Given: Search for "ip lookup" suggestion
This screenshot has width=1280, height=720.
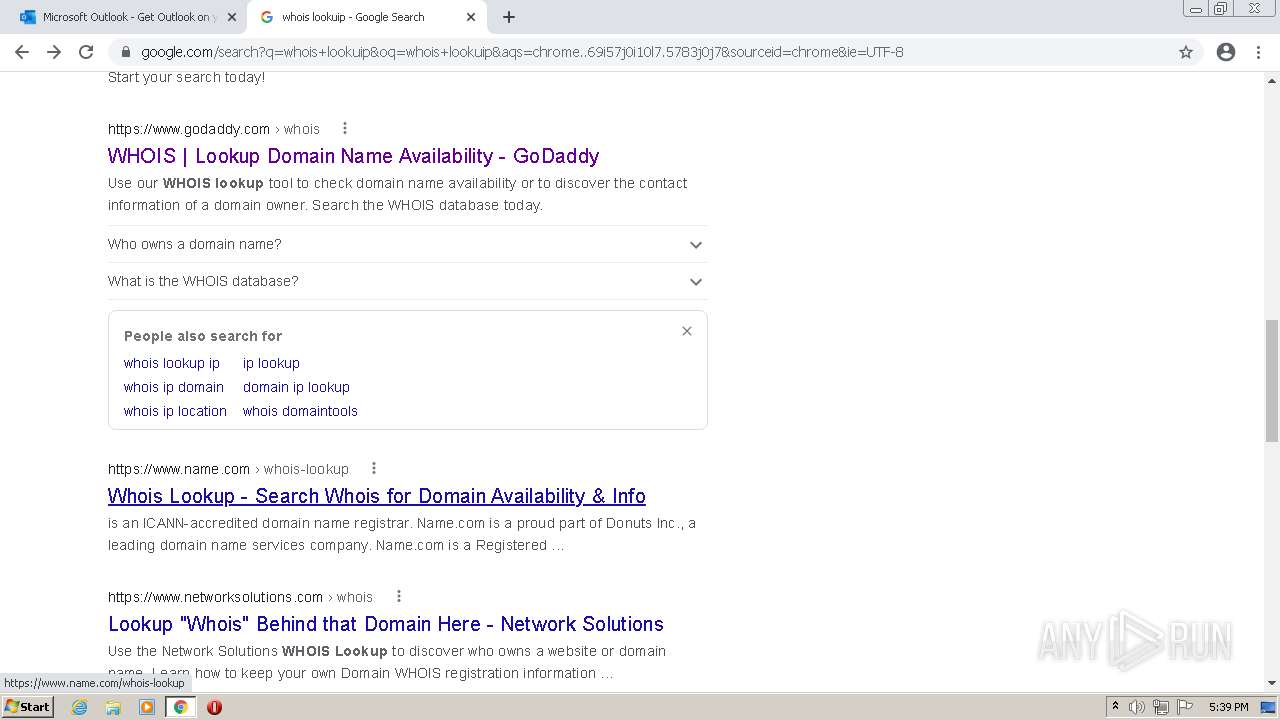Looking at the screenshot, I should pos(271,363).
